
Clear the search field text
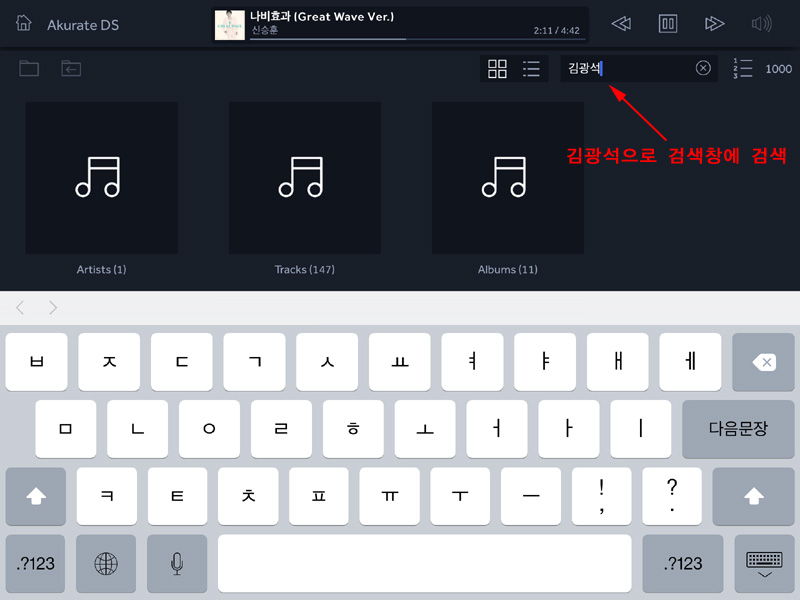703,68
